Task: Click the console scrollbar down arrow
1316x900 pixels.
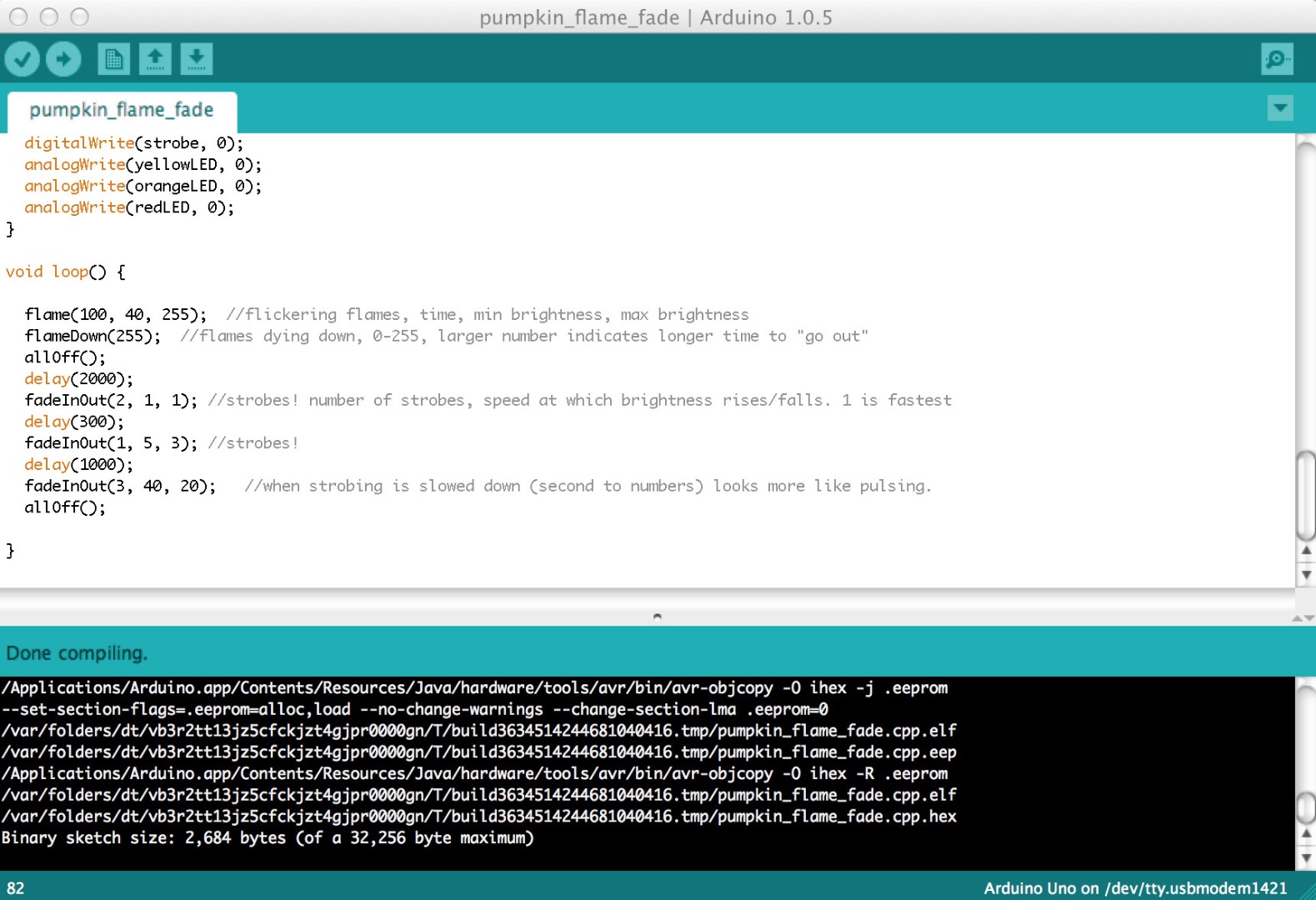Action: coord(1306,857)
